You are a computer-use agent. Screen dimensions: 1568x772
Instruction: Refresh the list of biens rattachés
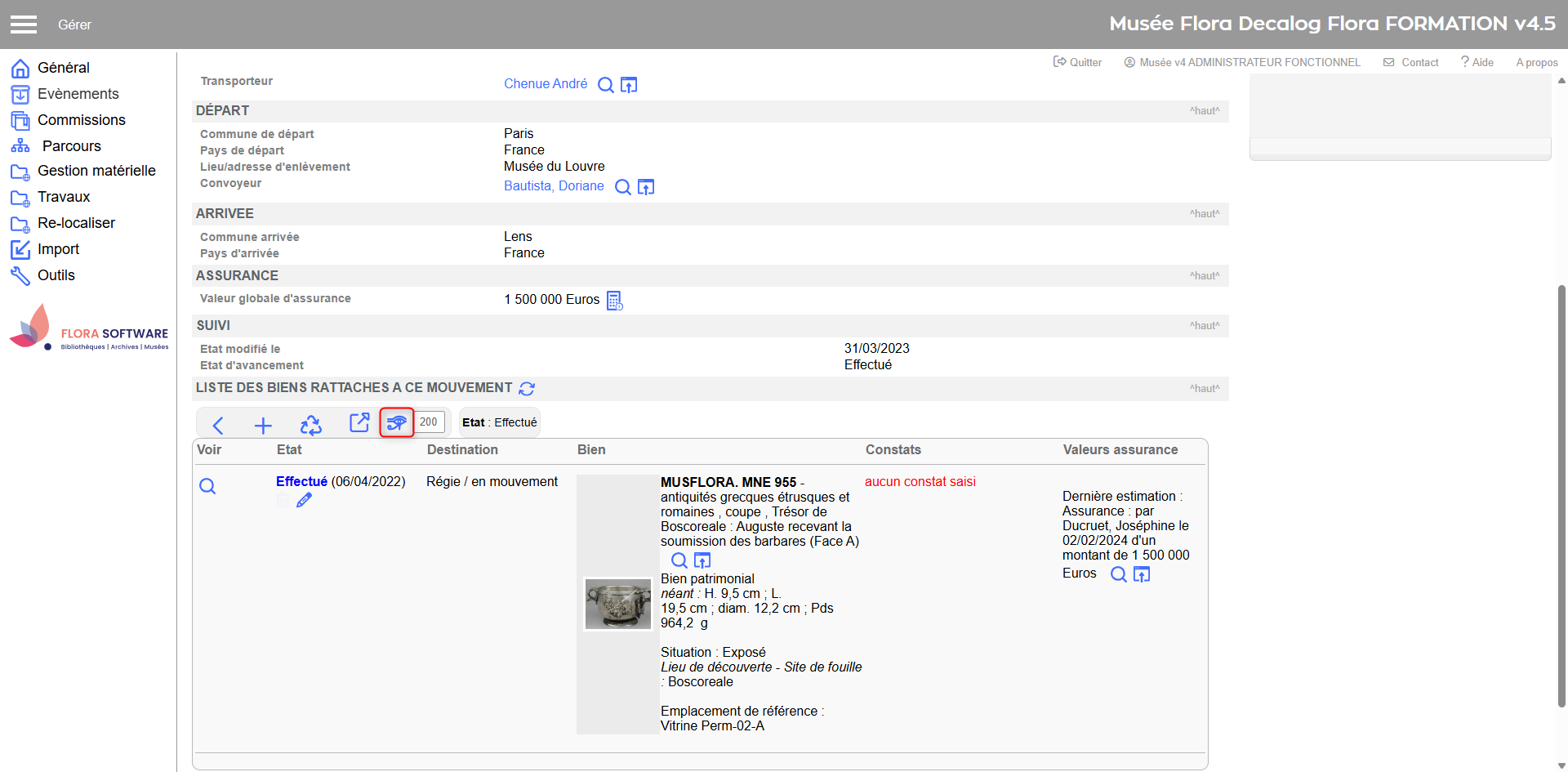click(527, 389)
